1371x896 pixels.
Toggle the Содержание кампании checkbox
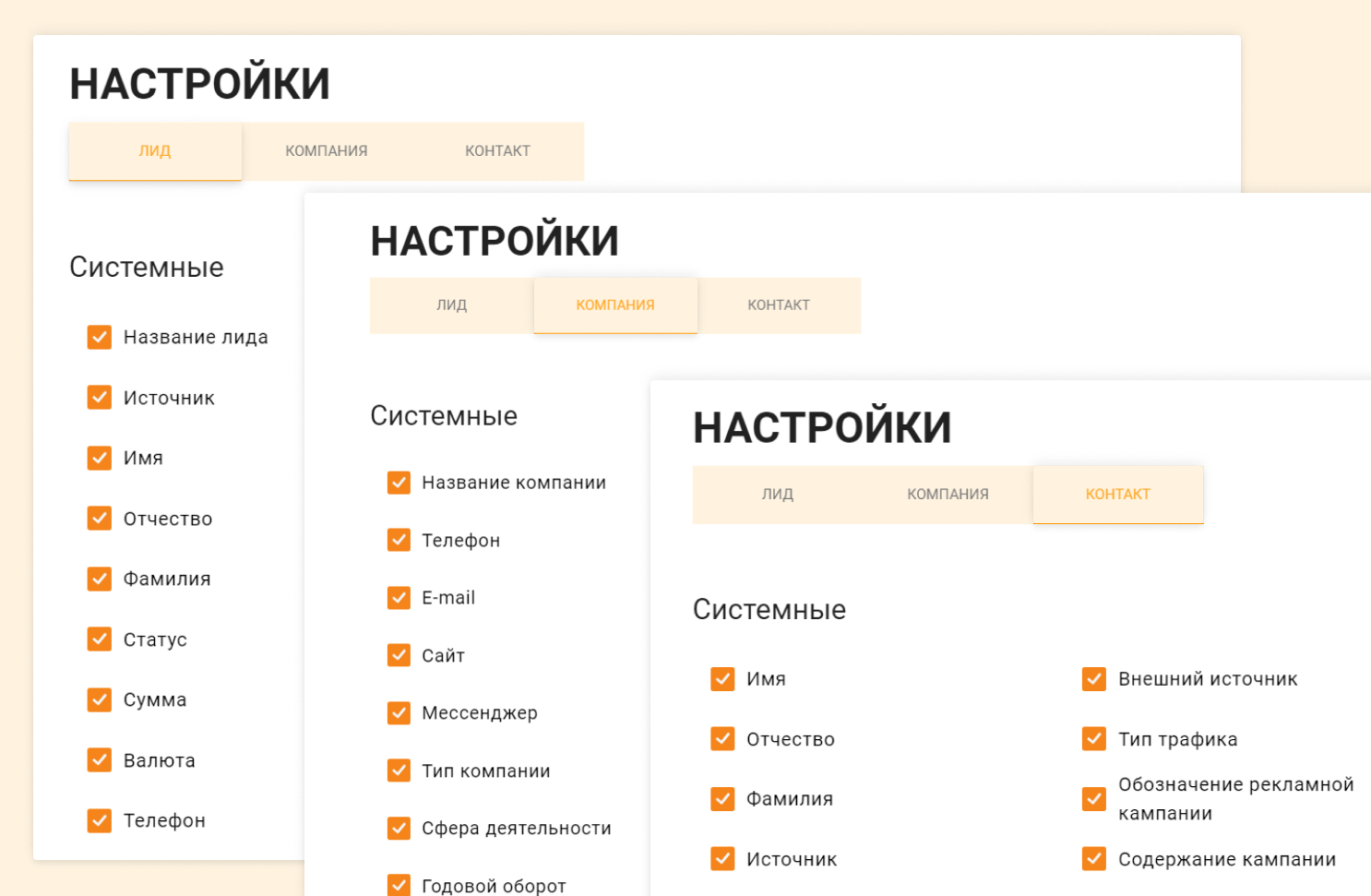pyautogui.click(x=1094, y=859)
